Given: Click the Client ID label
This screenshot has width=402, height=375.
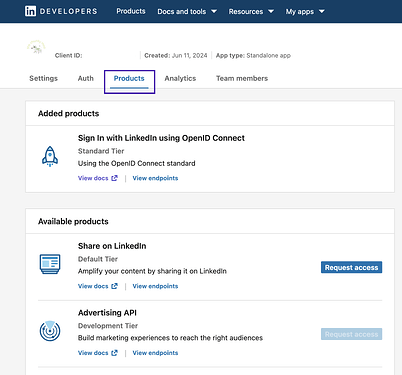Looking at the screenshot, I should pos(68,55).
